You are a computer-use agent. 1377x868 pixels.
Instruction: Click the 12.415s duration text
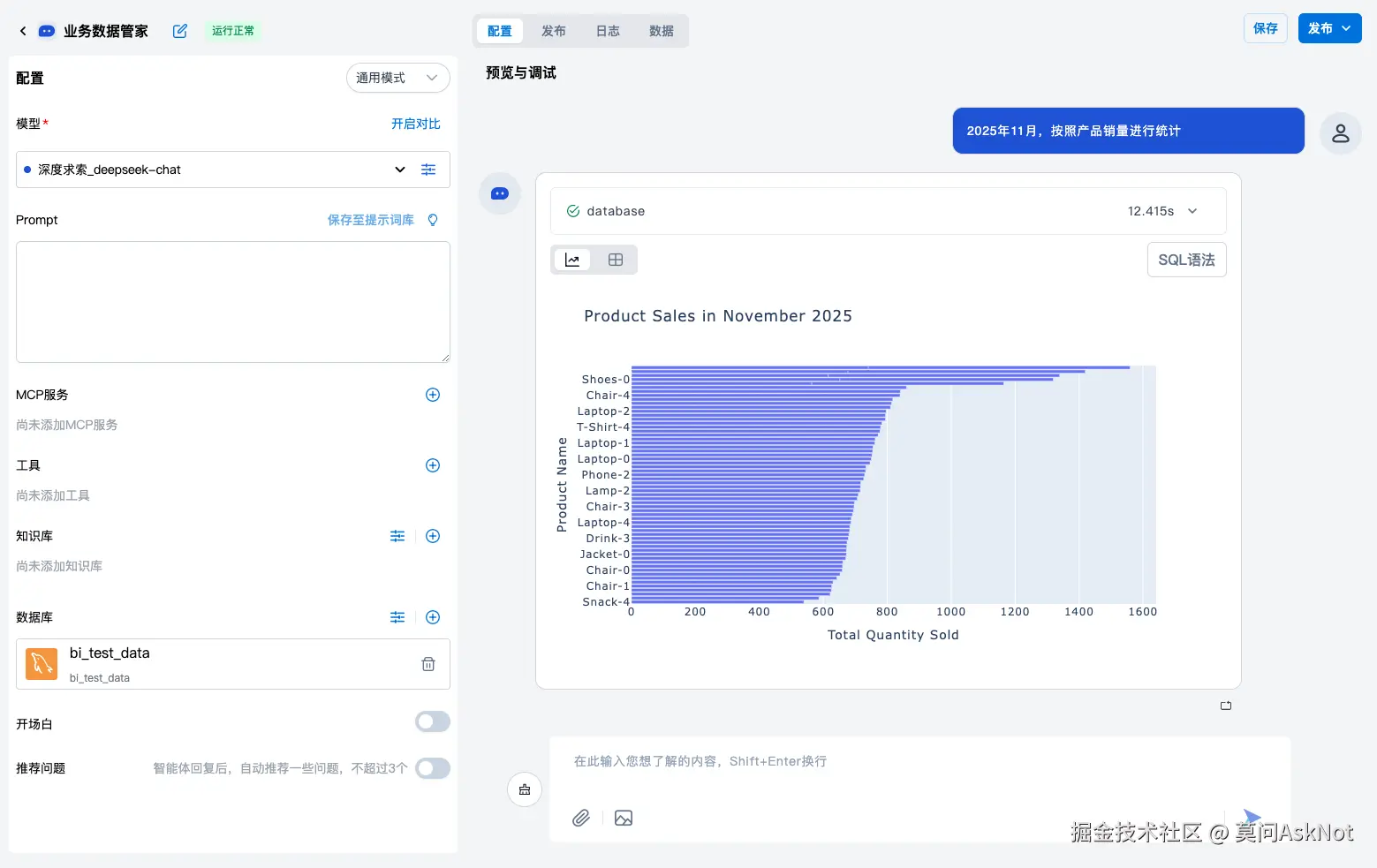coord(1151,211)
